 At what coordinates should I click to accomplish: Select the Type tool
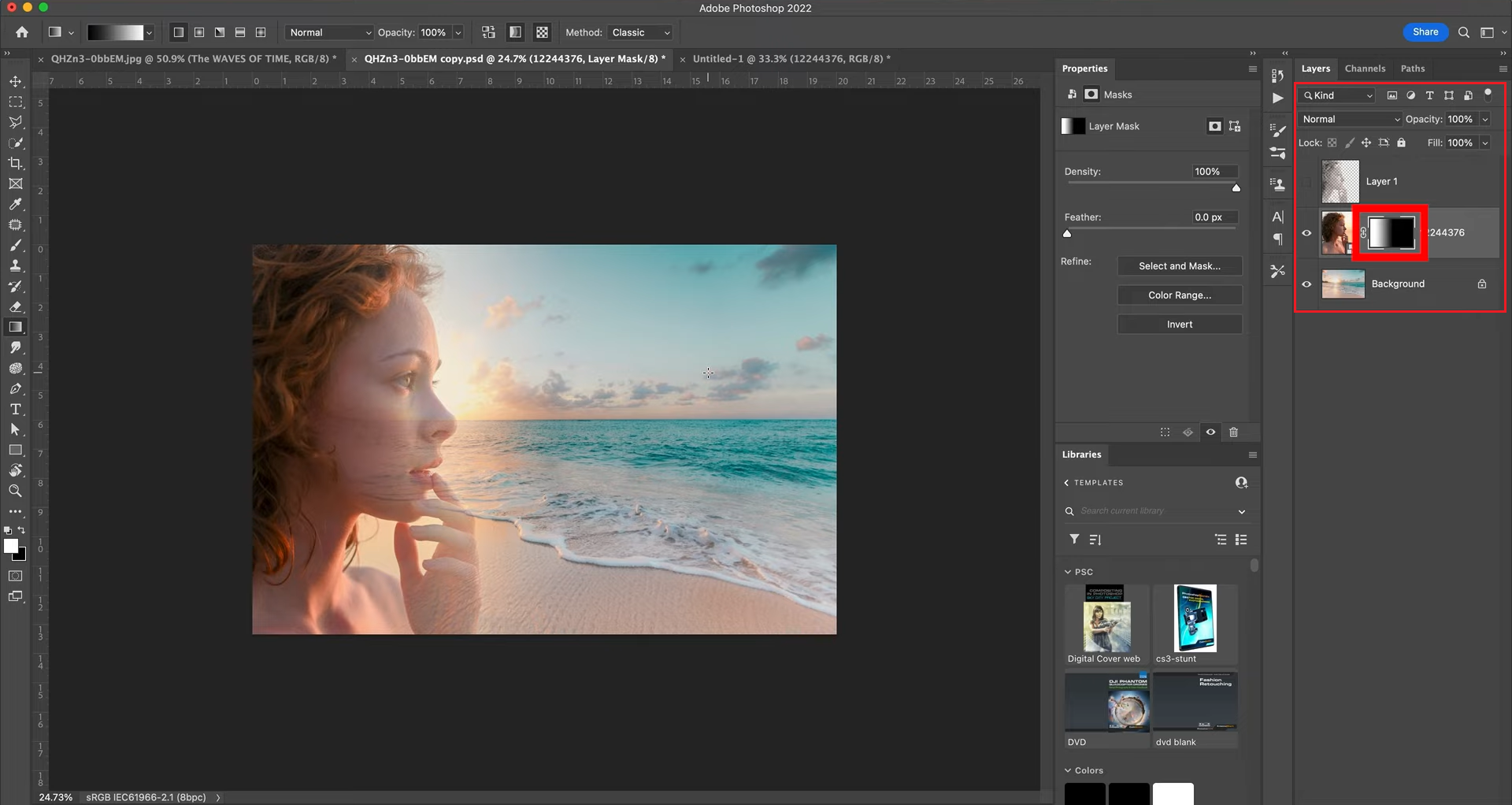point(16,409)
